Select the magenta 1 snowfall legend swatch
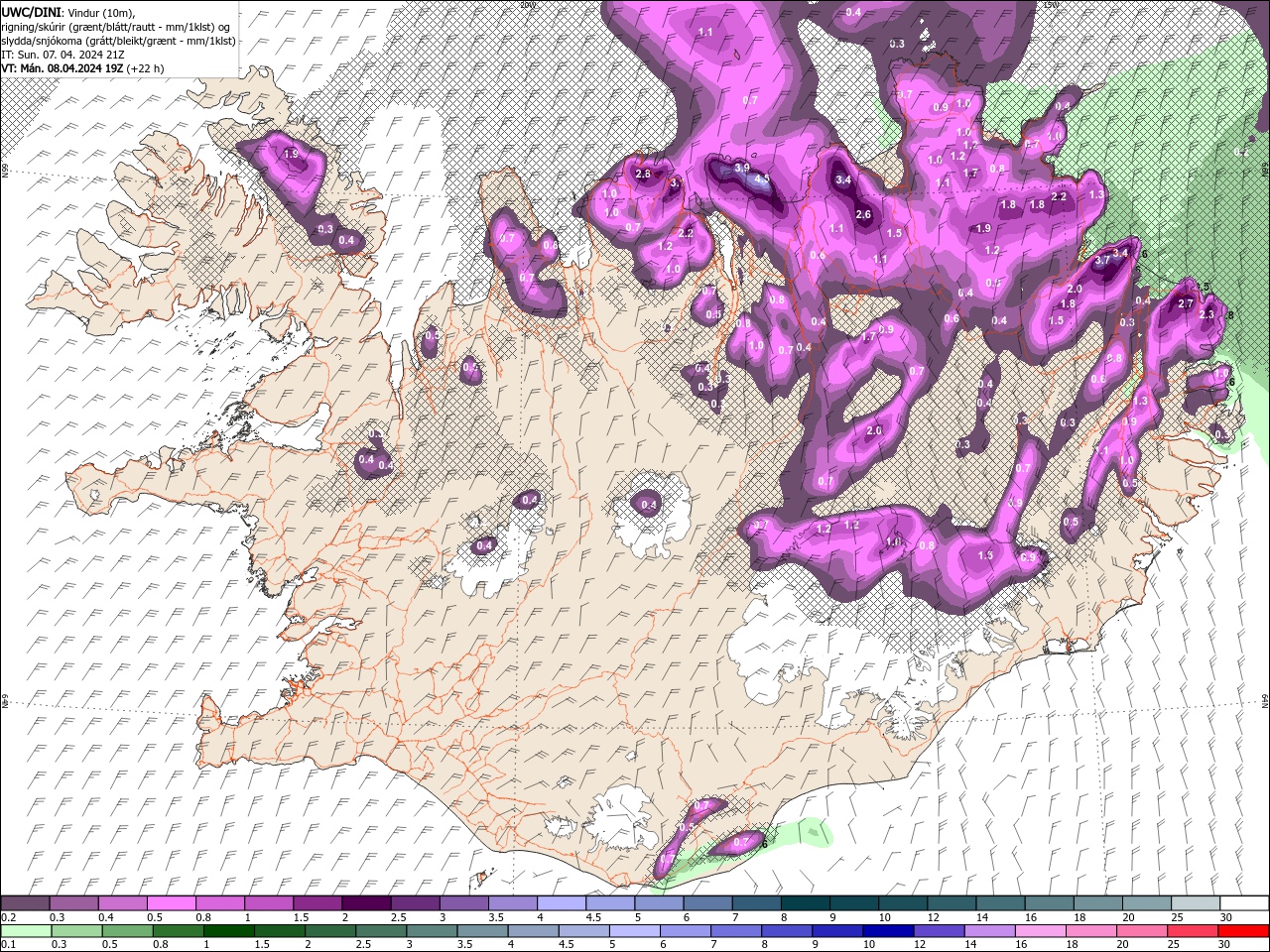Viewport: 1270px width, 952px height. 268,903
